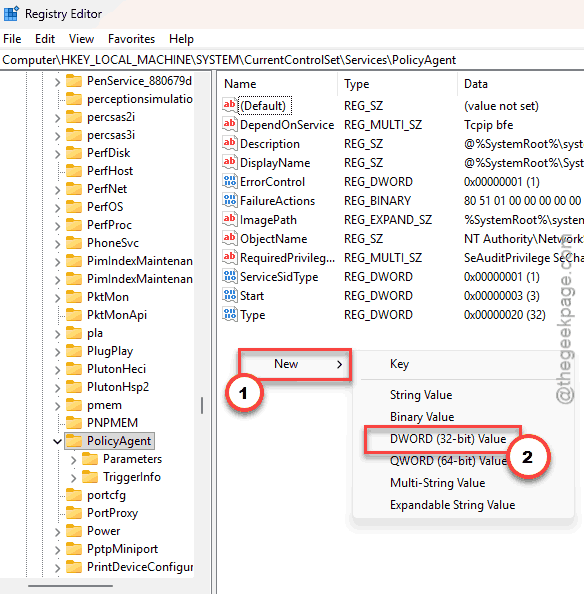Click the FailureActions binary icon

(230, 200)
